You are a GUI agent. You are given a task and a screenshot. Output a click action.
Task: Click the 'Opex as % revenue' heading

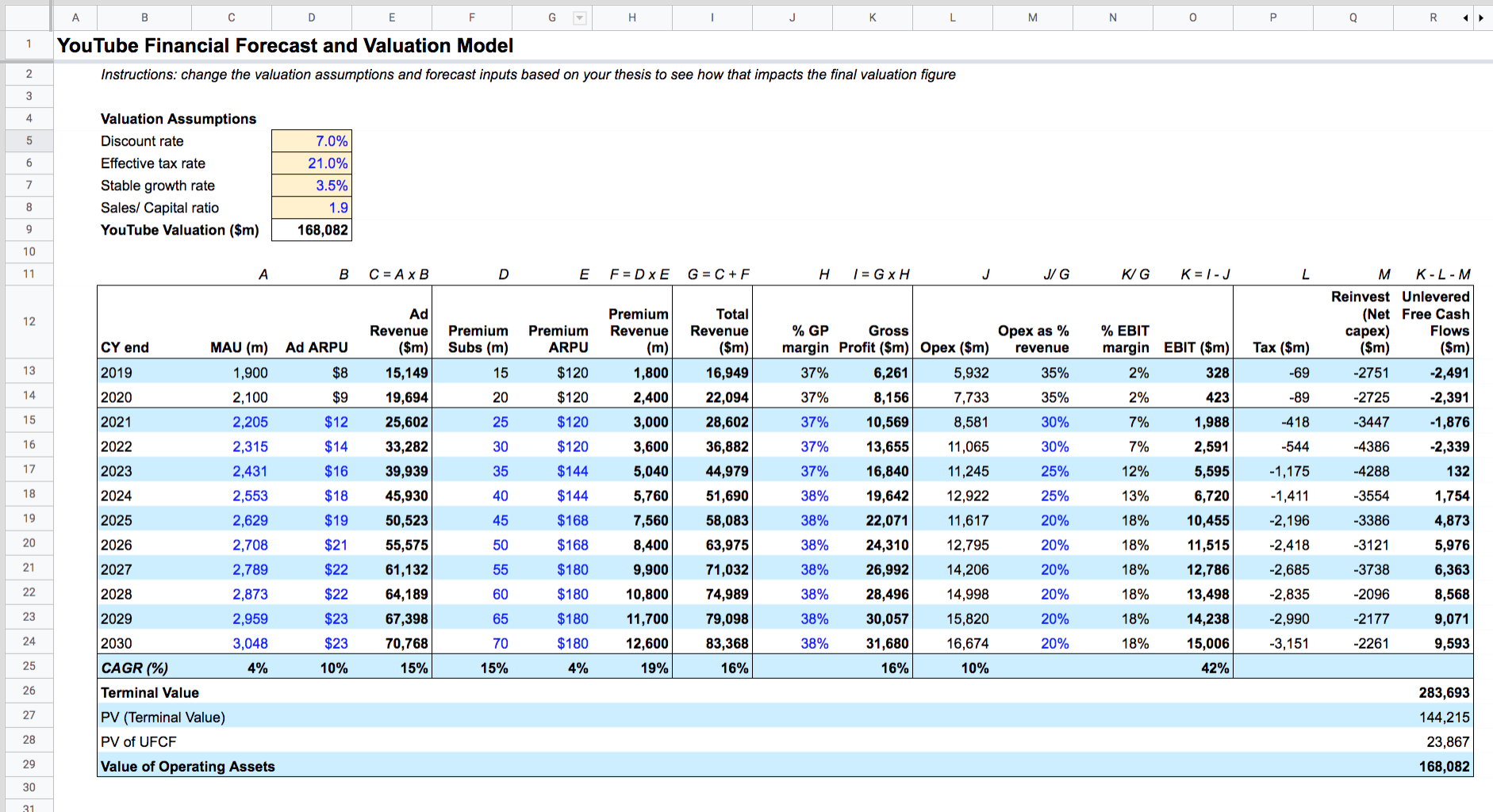tap(1033, 339)
